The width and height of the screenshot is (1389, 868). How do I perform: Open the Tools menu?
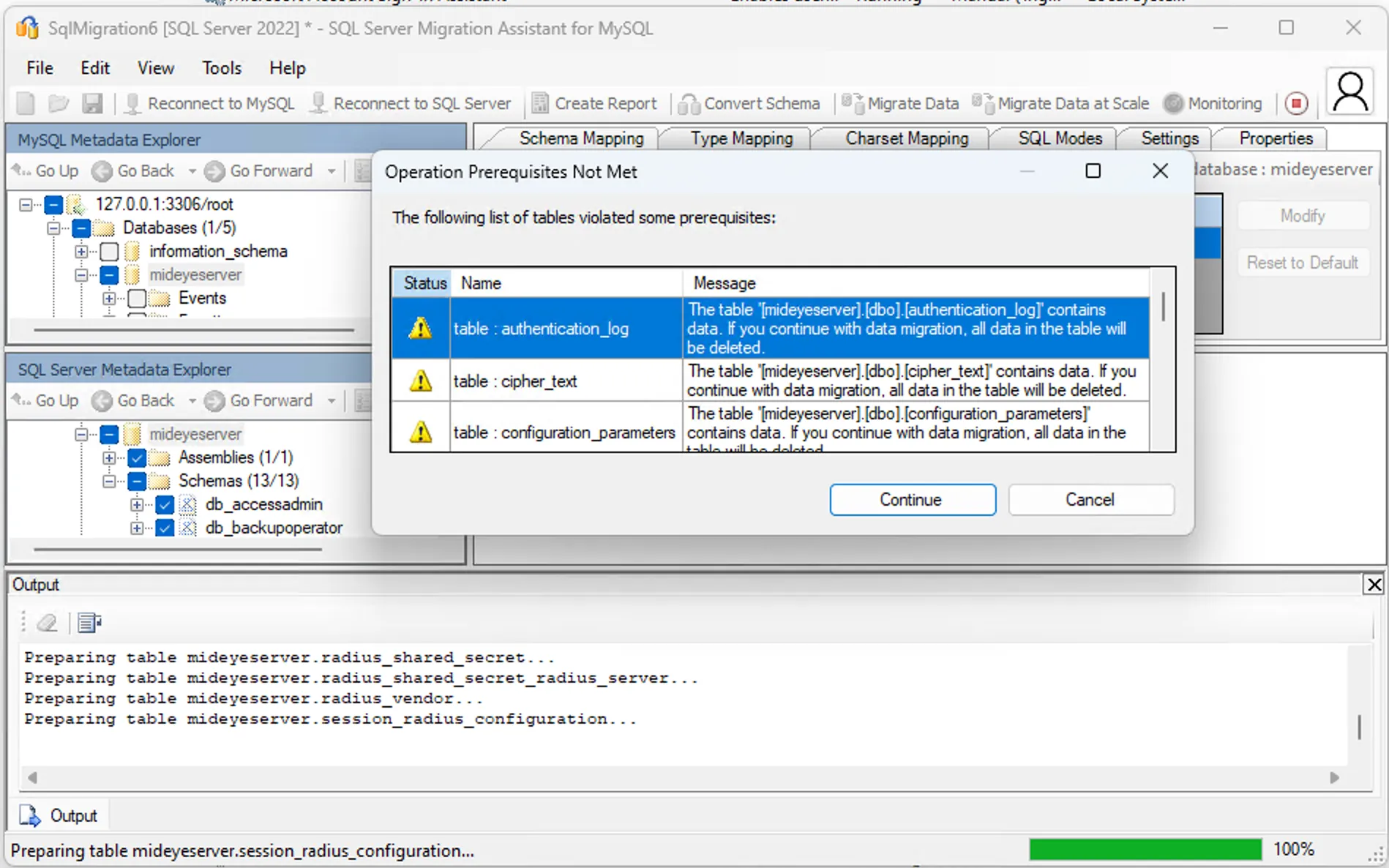coord(221,67)
